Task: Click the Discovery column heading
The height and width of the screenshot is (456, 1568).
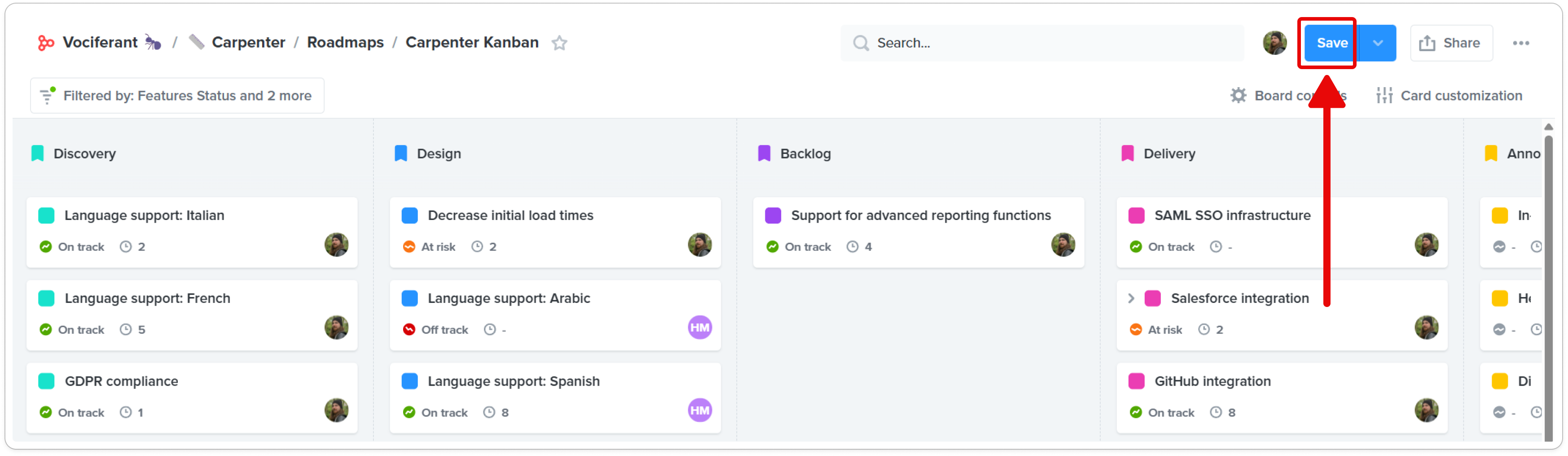Action: [x=84, y=153]
